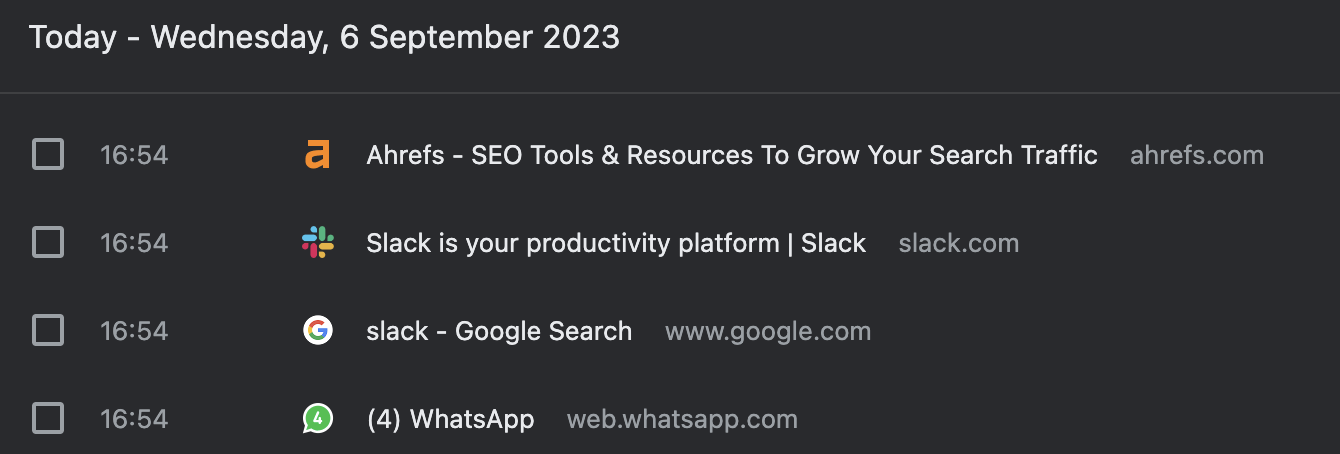Mark the WhatsApp history entry checkbox
Viewport: 1340px width, 454px height.
click(x=48, y=418)
